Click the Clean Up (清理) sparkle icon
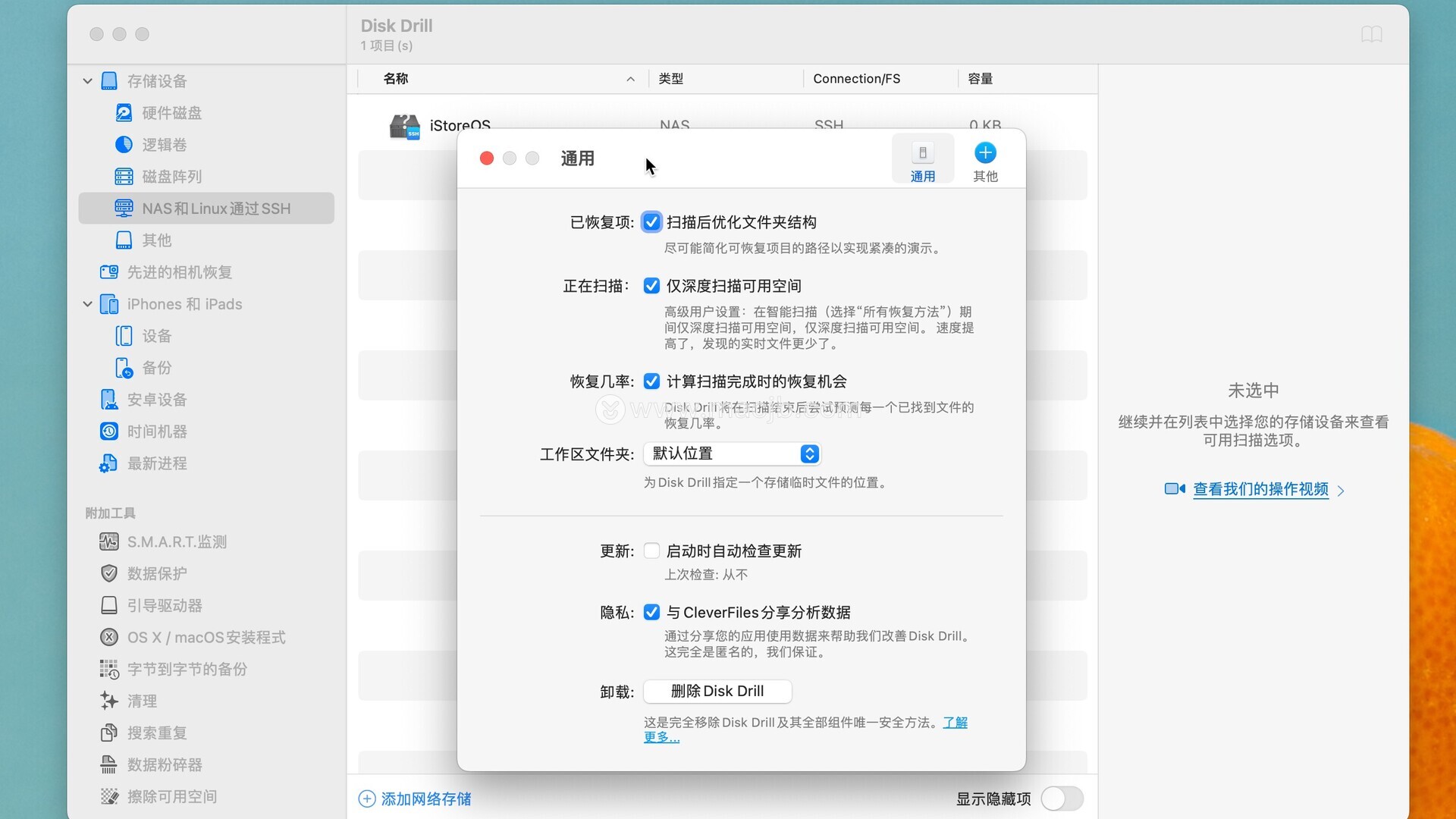Screen dimensions: 1456x819 109,701
